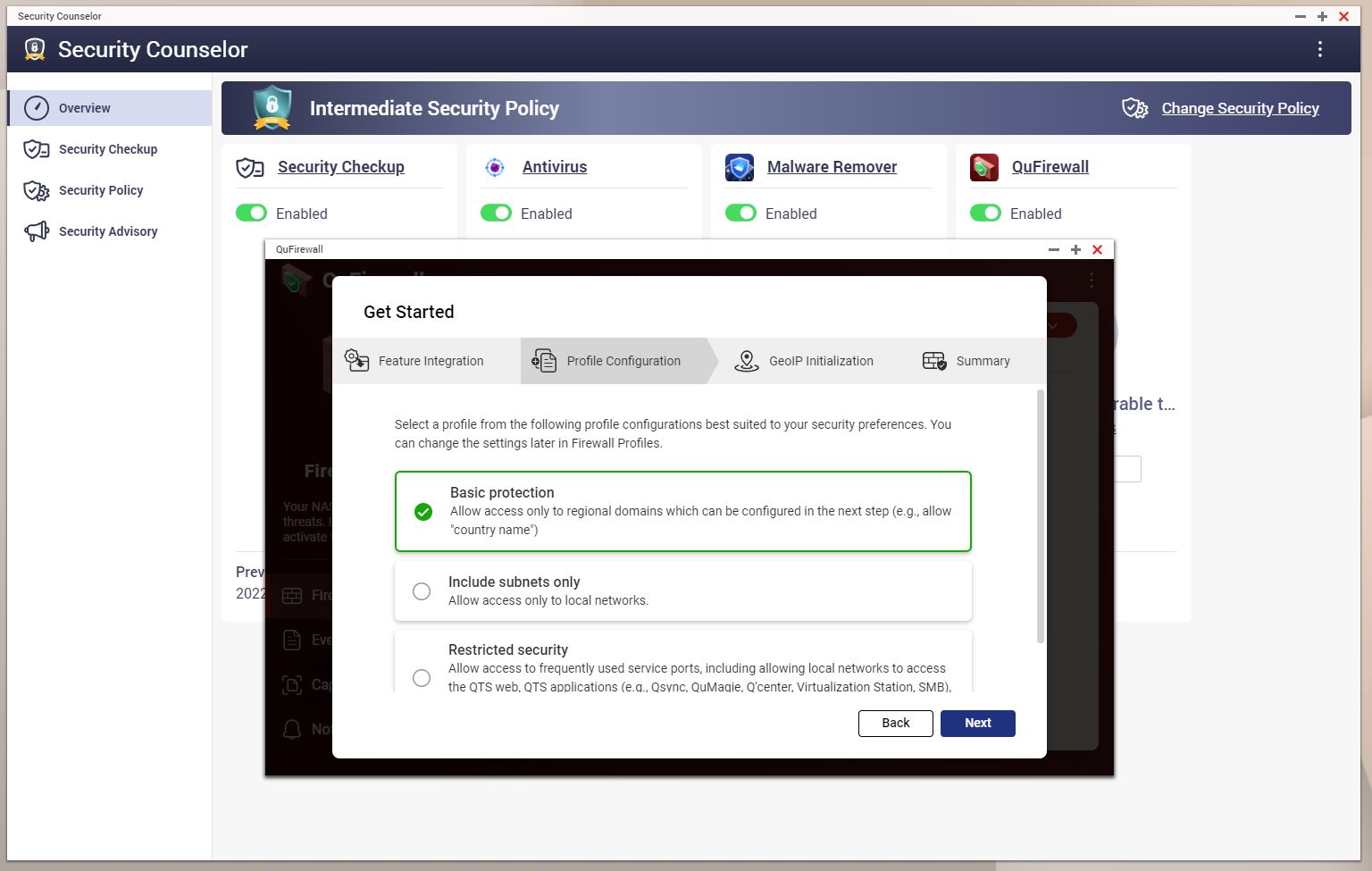Click the Intermediate Security Policy title
The image size is (1372, 871).
click(434, 108)
